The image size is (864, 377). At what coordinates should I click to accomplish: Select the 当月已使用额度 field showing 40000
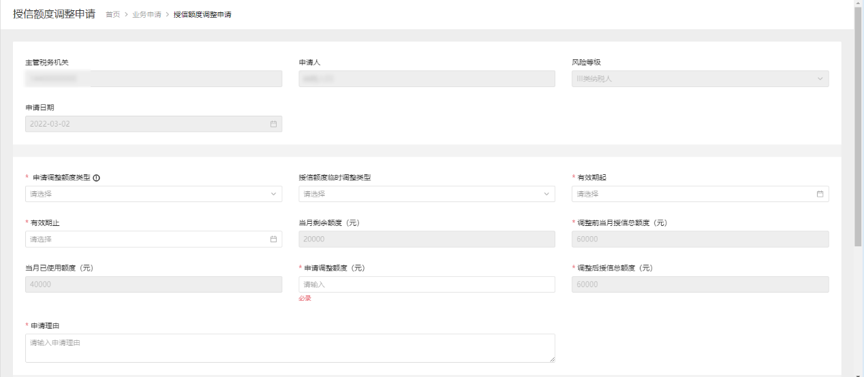coord(154,284)
